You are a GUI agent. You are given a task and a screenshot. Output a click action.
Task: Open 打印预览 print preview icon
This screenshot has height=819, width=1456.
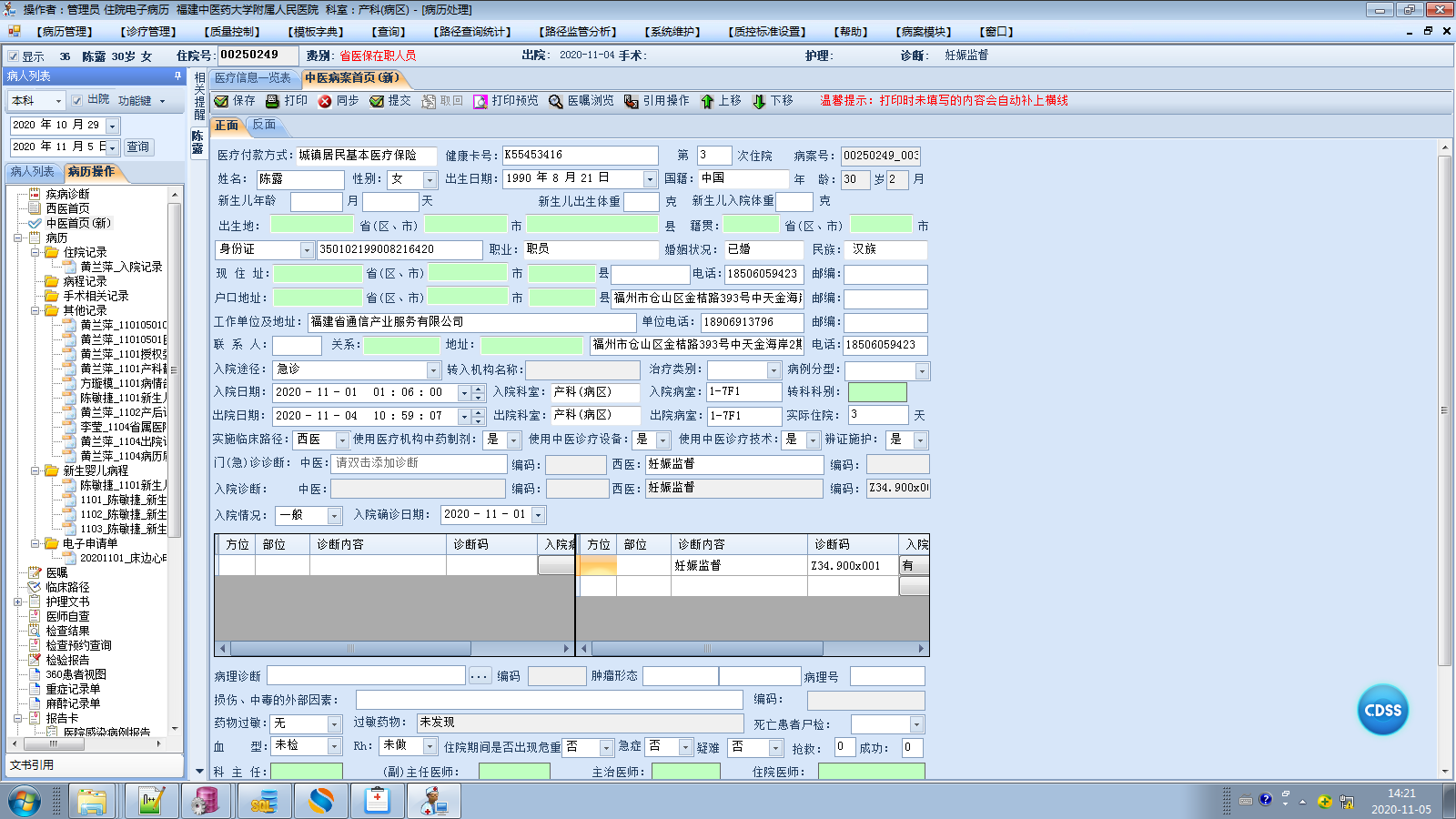480,101
